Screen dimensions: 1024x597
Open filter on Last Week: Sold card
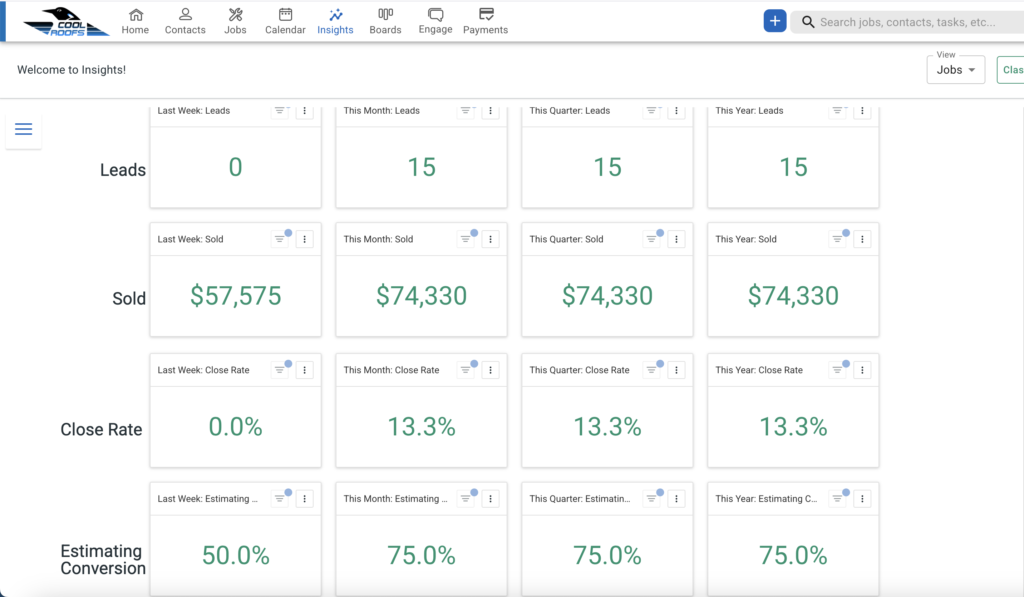pos(280,239)
